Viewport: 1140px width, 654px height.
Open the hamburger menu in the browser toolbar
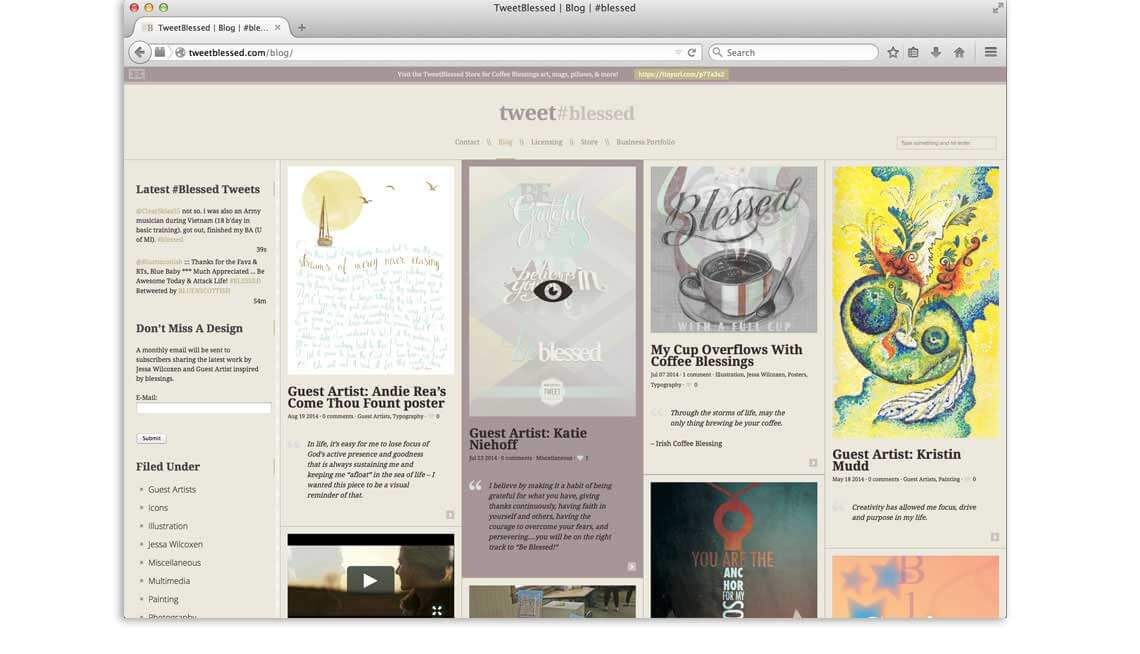click(990, 52)
